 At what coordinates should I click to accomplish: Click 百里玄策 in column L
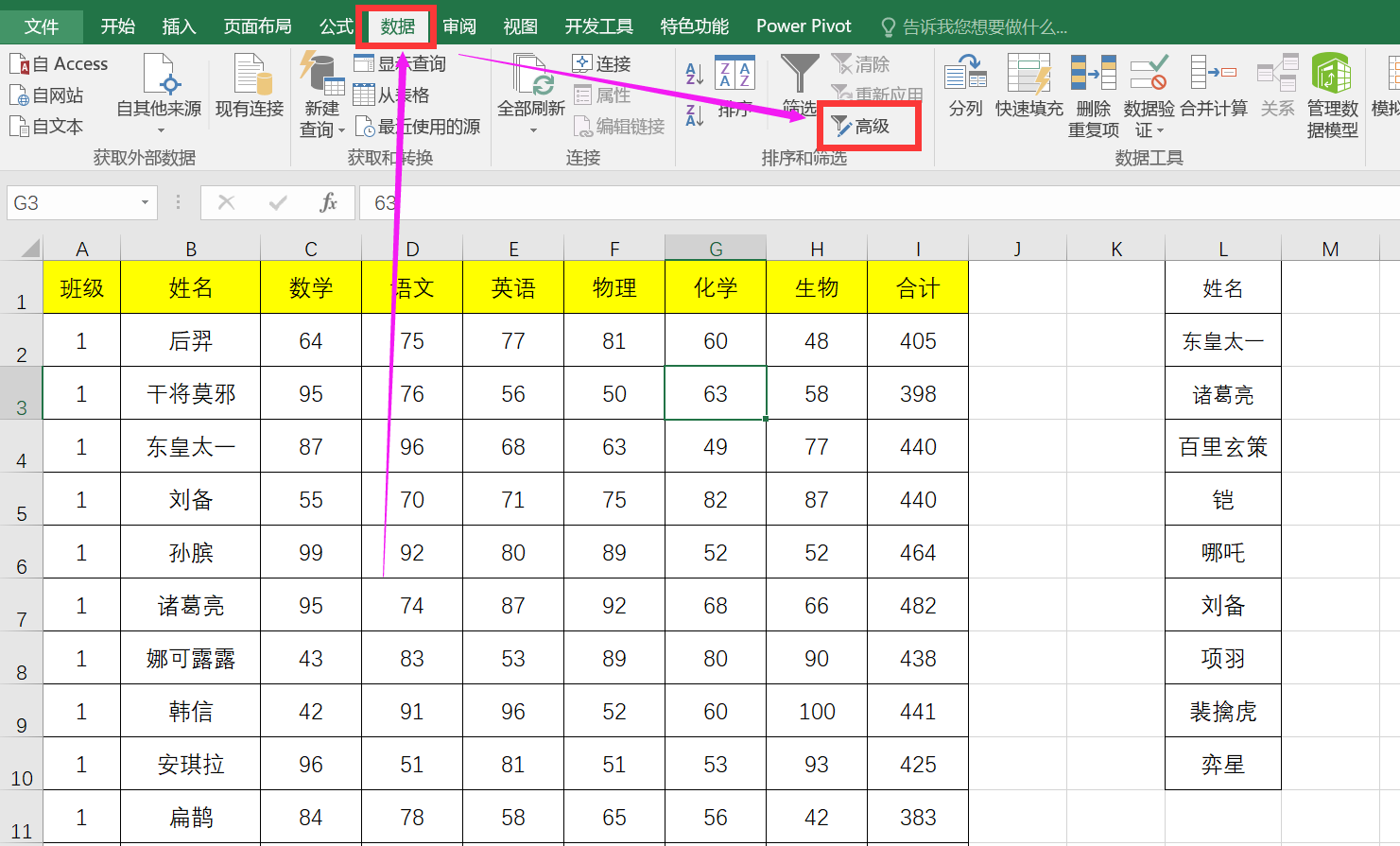click(x=1223, y=446)
